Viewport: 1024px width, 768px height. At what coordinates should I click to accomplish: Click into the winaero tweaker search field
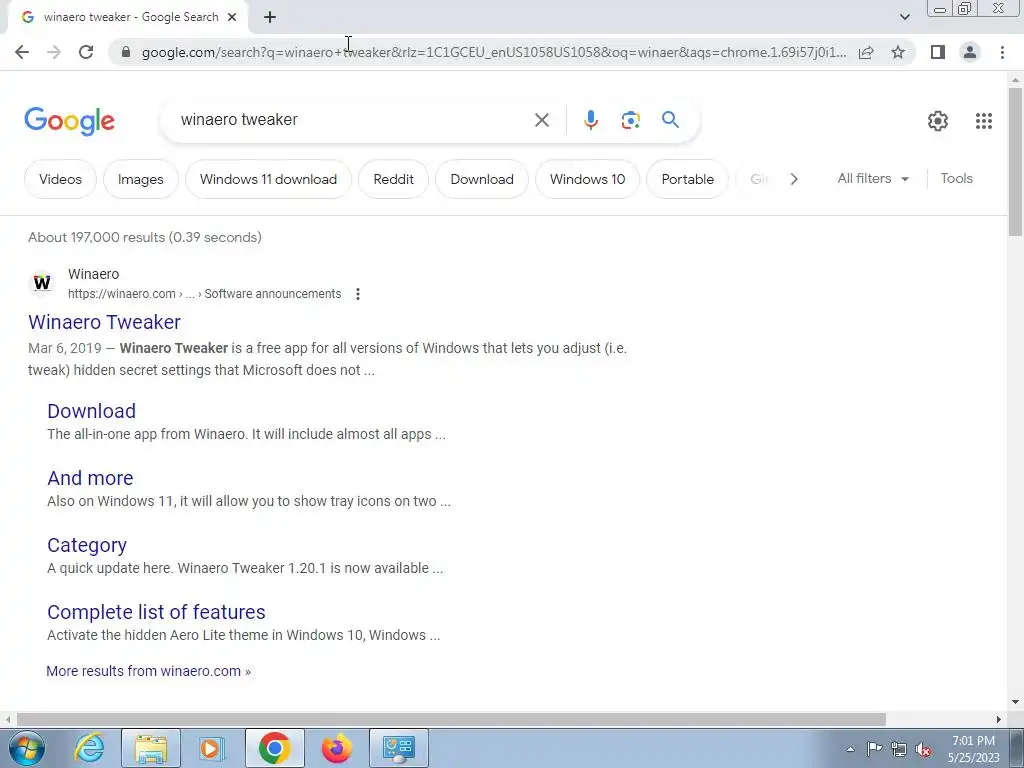point(353,120)
